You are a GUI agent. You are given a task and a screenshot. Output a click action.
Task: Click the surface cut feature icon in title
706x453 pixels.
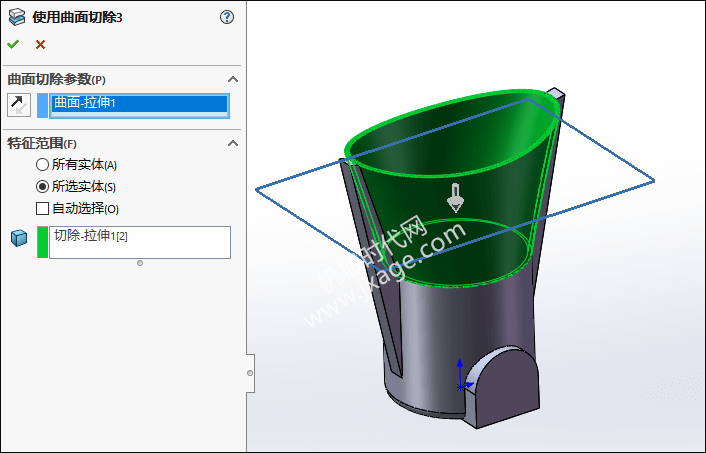[x=16, y=17]
